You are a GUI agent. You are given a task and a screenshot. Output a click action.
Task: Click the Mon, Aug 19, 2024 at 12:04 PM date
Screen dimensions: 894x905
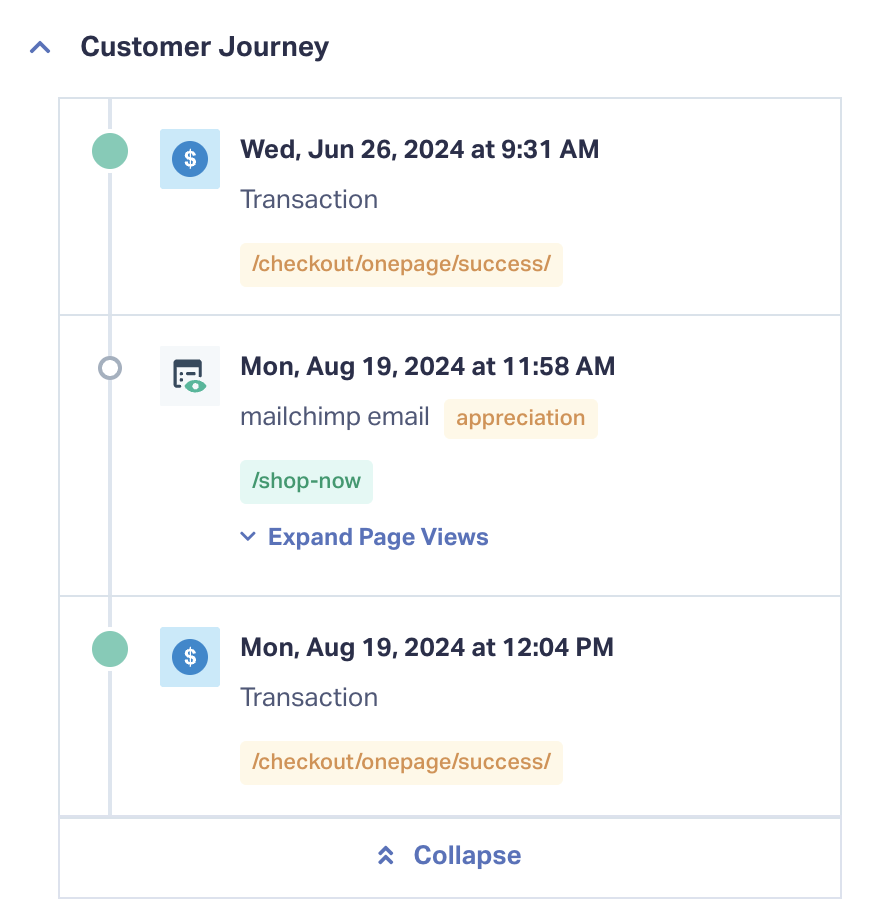click(x=427, y=648)
